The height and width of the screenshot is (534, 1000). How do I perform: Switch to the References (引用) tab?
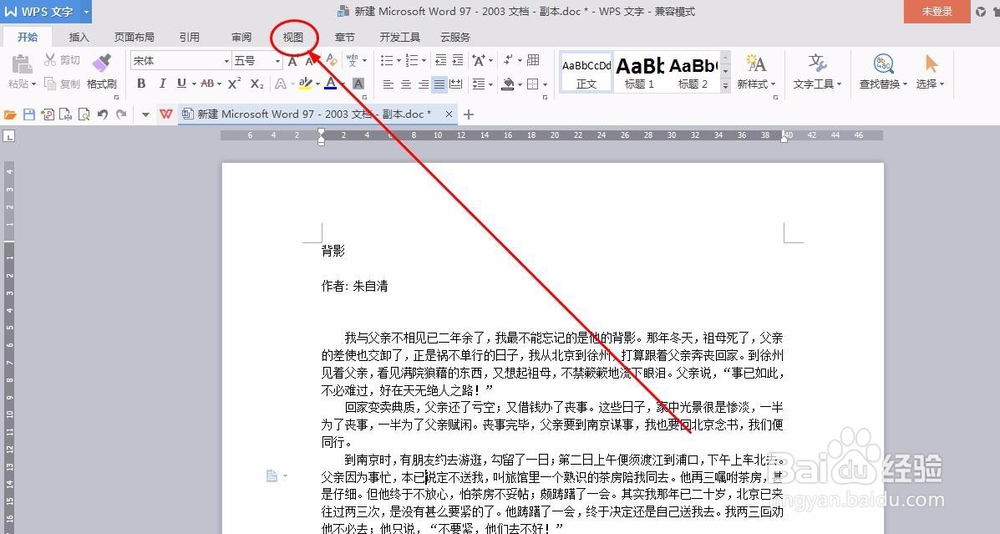click(x=189, y=37)
